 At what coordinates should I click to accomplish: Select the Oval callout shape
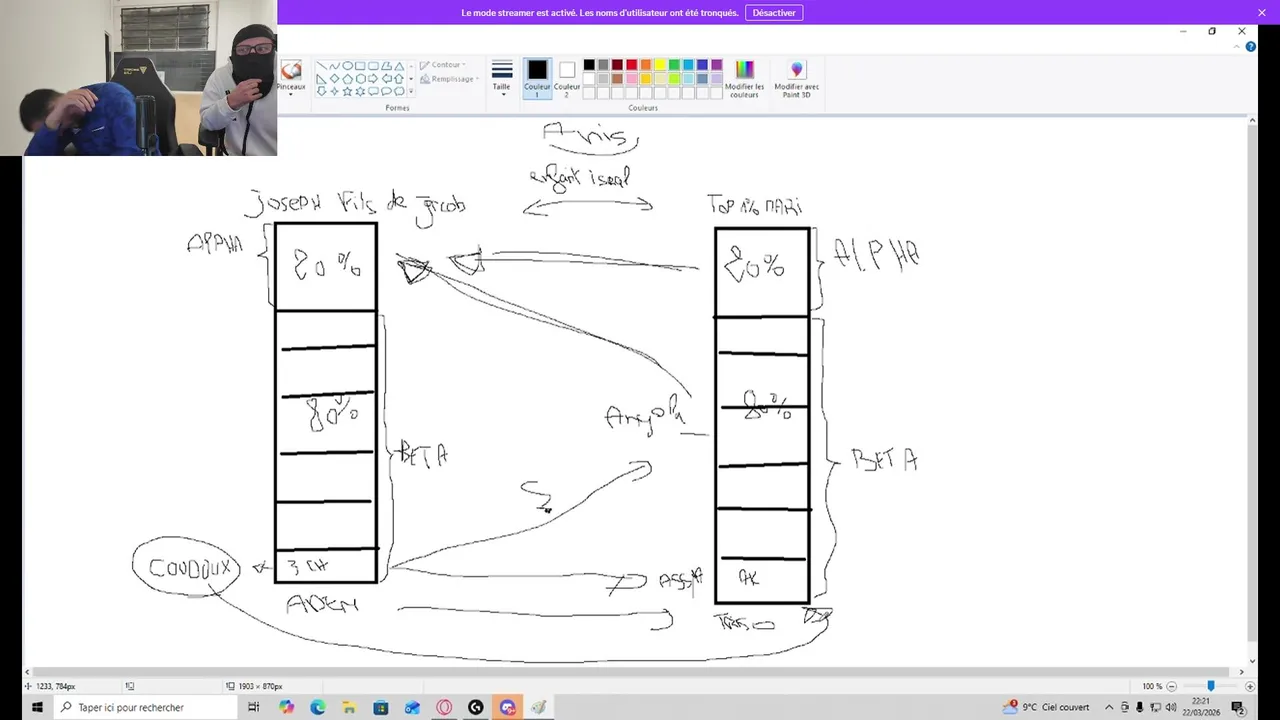coord(386,91)
